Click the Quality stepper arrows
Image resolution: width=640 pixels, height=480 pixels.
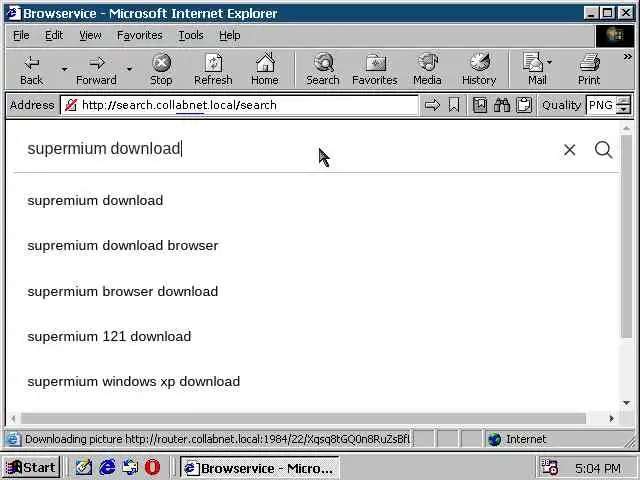pos(623,105)
